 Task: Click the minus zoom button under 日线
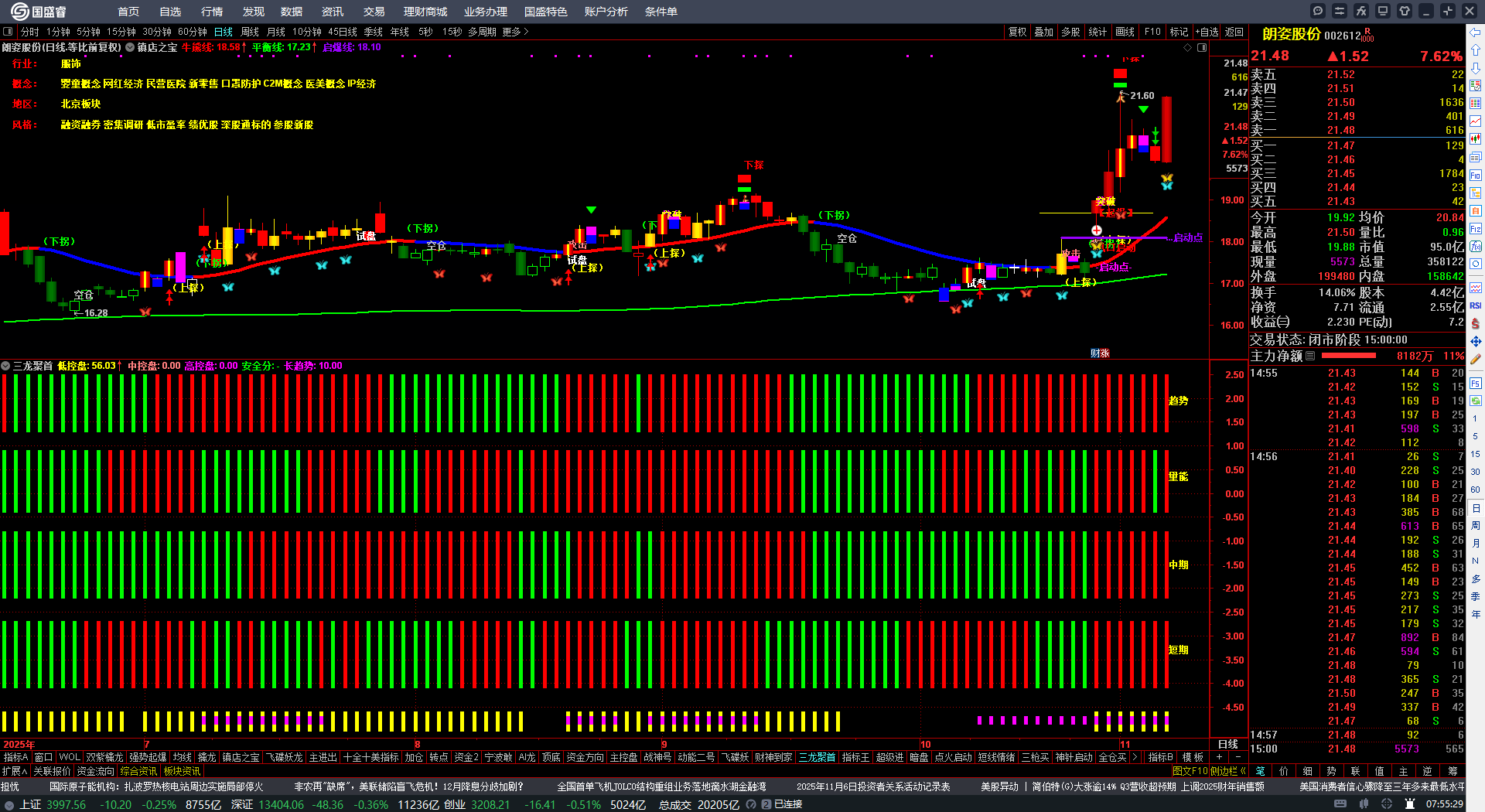tap(1237, 757)
